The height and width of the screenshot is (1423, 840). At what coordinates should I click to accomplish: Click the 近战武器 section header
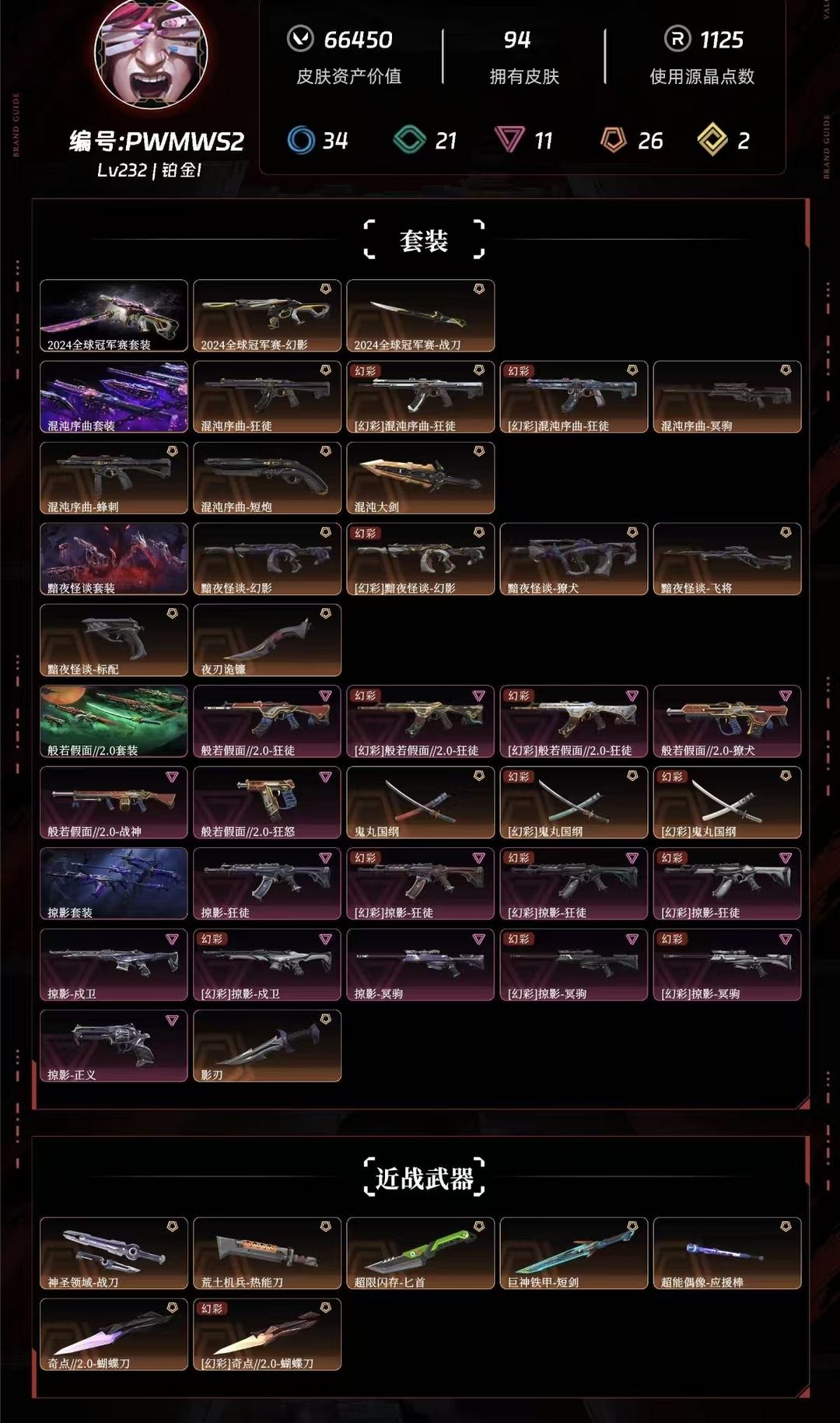pos(424,1178)
